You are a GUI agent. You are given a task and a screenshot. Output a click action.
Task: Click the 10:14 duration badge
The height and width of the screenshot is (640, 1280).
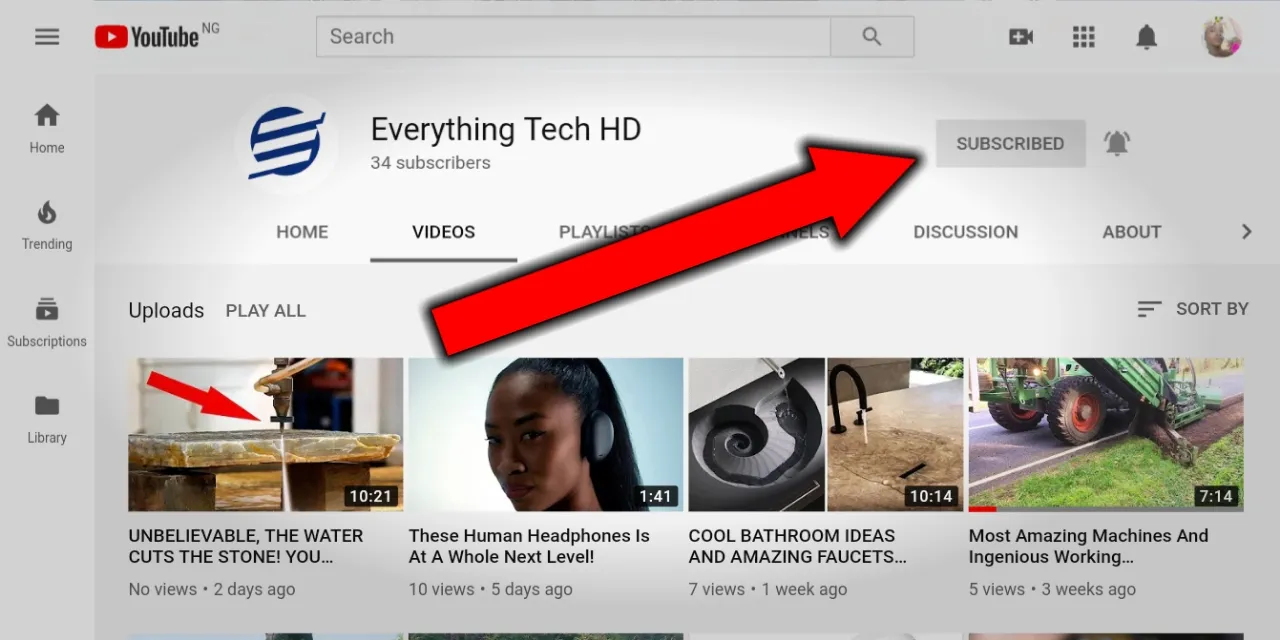coord(930,496)
